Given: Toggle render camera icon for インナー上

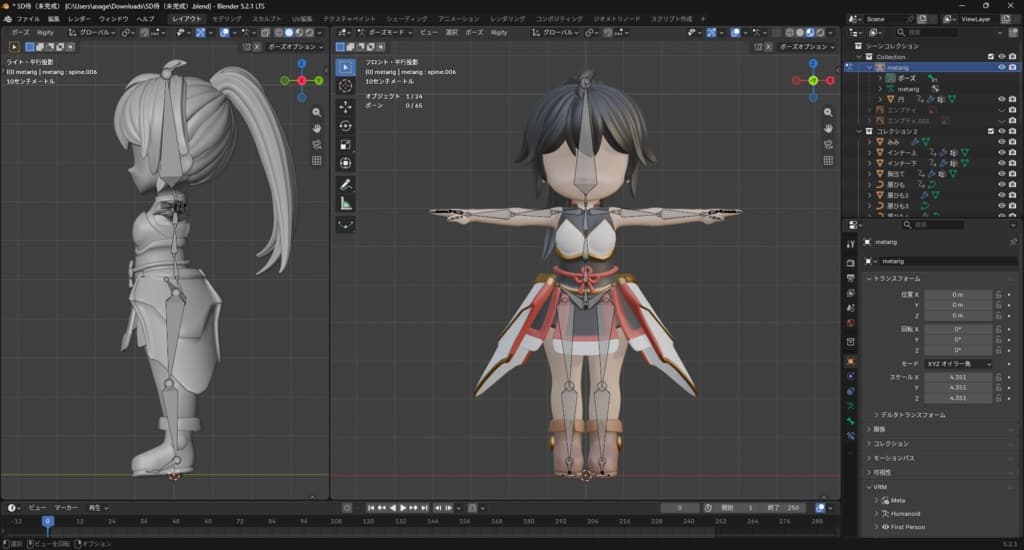Looking at the screenshot, I should [1012, 152].
